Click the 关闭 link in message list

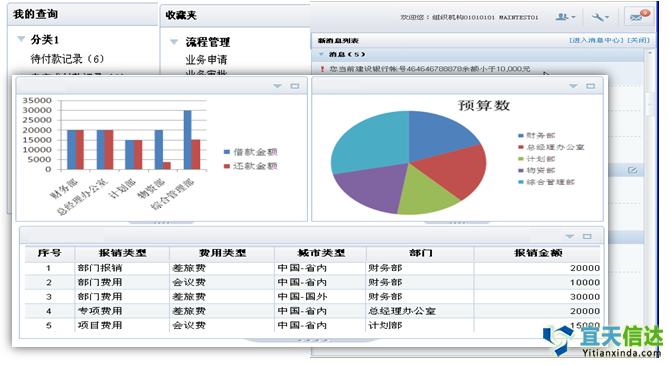(x=639, y=40)
